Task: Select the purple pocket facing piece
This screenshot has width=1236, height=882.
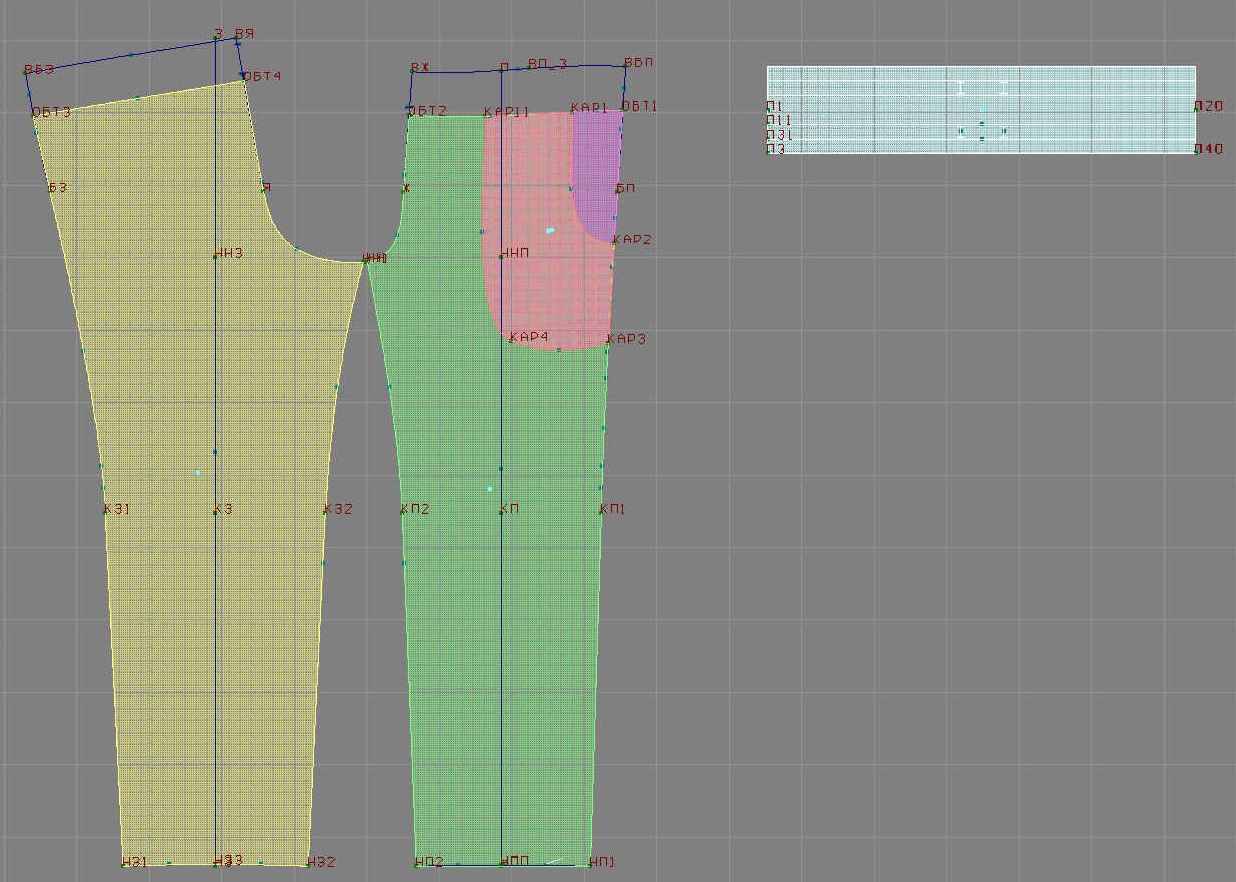Action: (596, 170)
